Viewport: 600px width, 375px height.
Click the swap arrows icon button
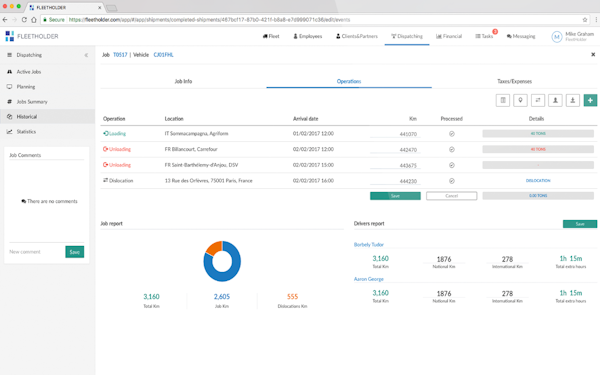[538, 100]
